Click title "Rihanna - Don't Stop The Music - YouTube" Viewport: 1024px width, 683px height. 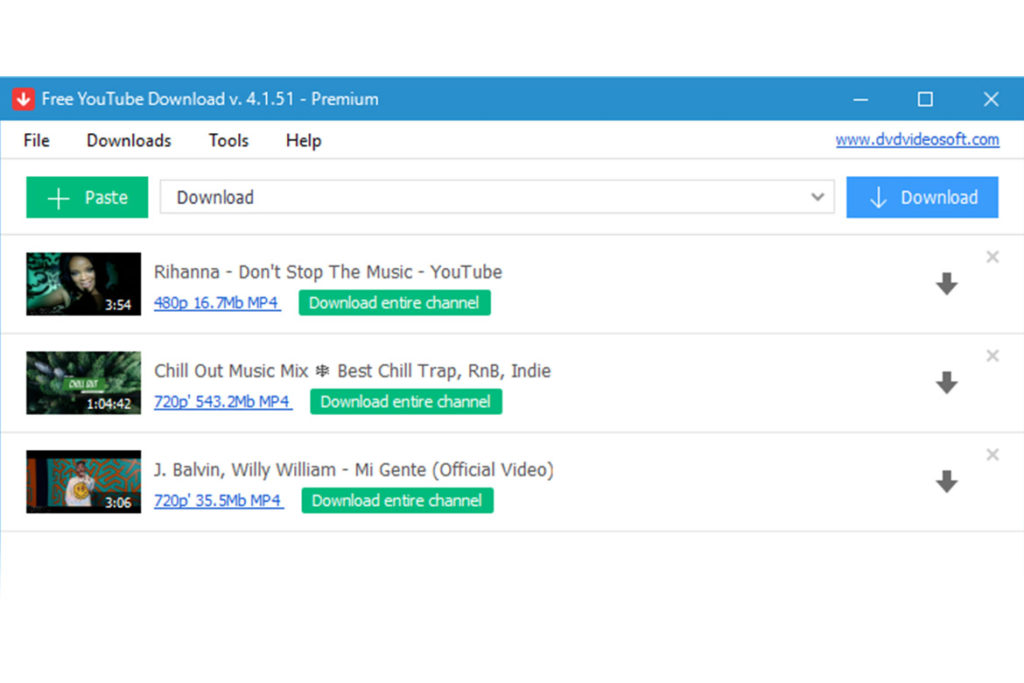(x=328, y=272)
